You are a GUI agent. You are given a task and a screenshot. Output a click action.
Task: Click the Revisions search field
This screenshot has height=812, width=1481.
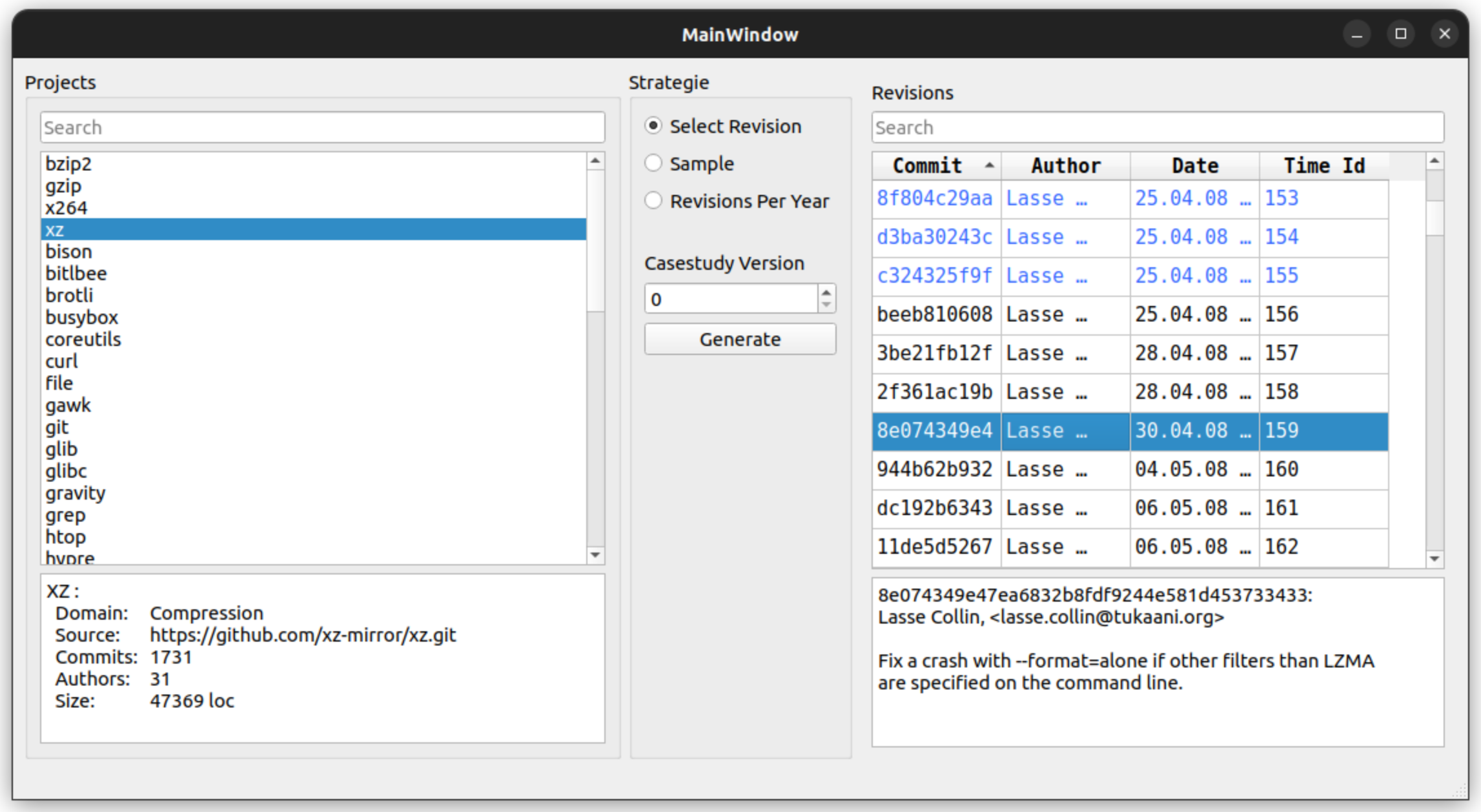tap(1158, 127)
